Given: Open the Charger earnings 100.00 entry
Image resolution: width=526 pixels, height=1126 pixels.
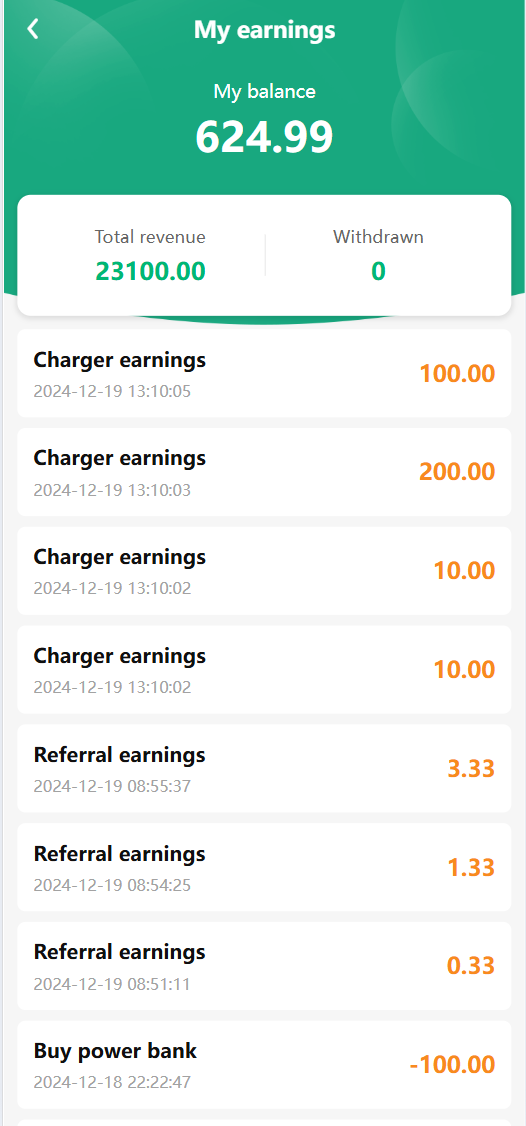Looking at the screenshot, I should point(264,373).
